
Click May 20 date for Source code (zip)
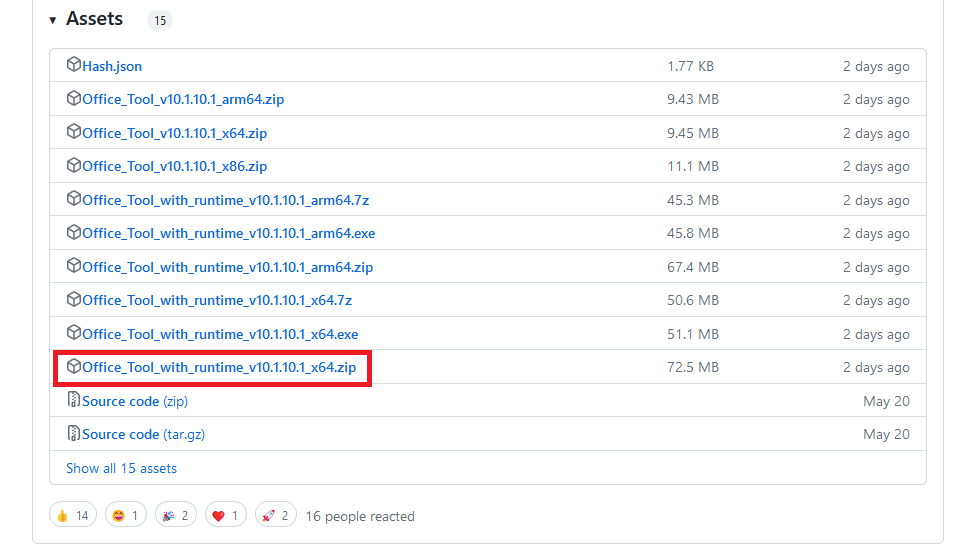tap(887, 402)
